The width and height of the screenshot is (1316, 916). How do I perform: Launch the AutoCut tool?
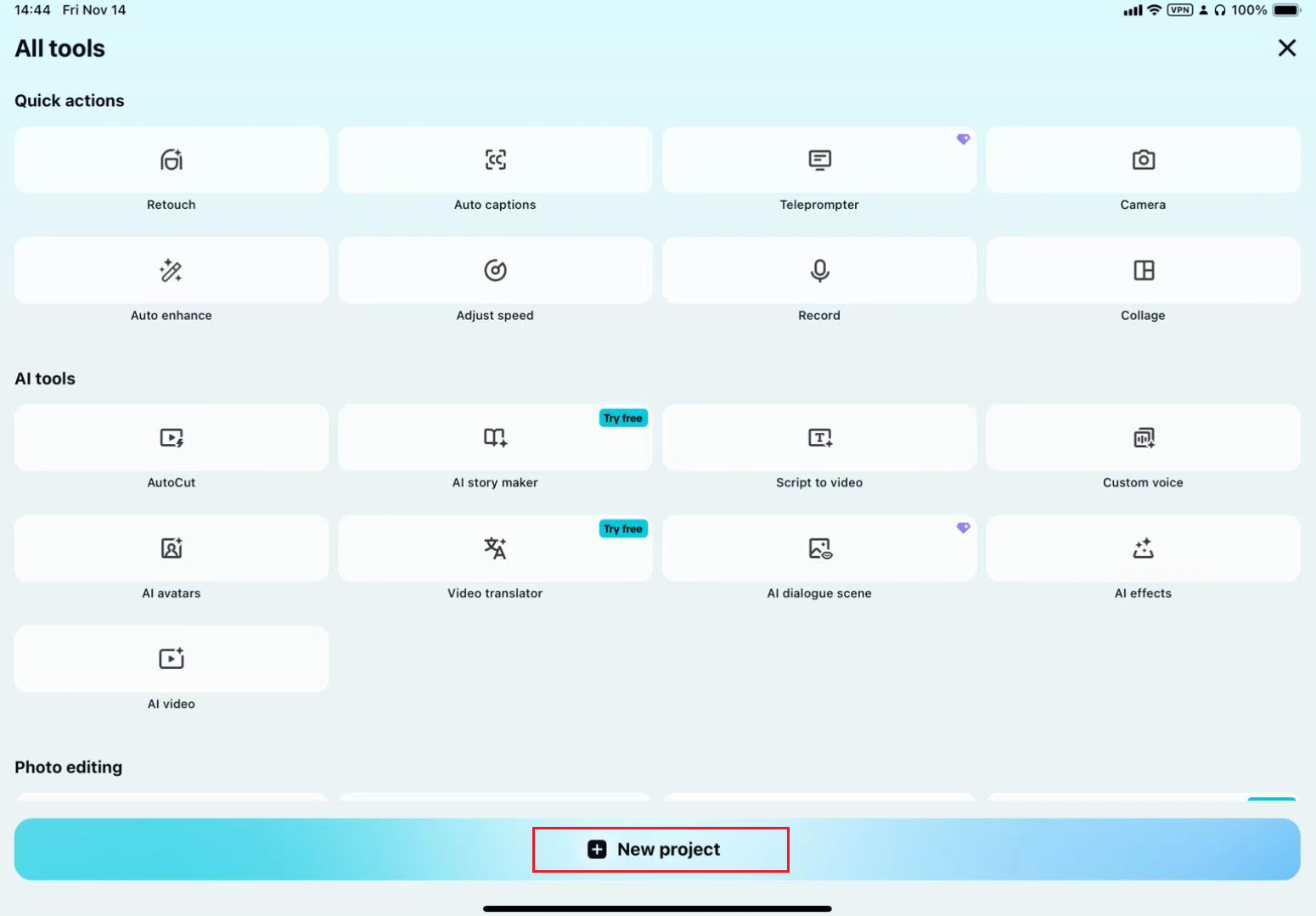pyautogui.click(x=172, y=437)
